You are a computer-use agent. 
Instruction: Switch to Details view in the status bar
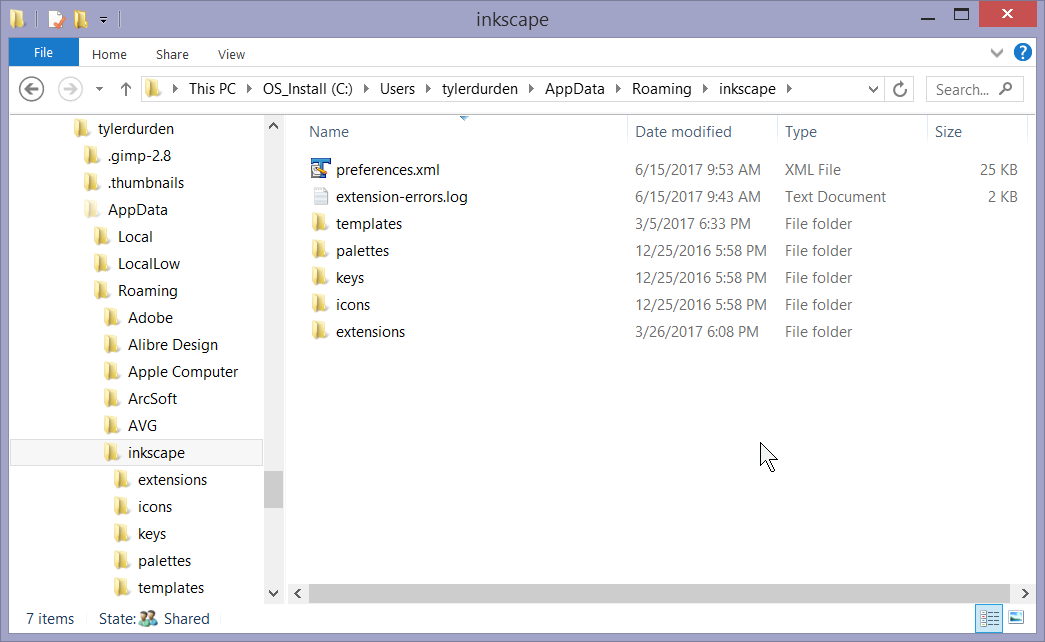[x=988, y=618]
